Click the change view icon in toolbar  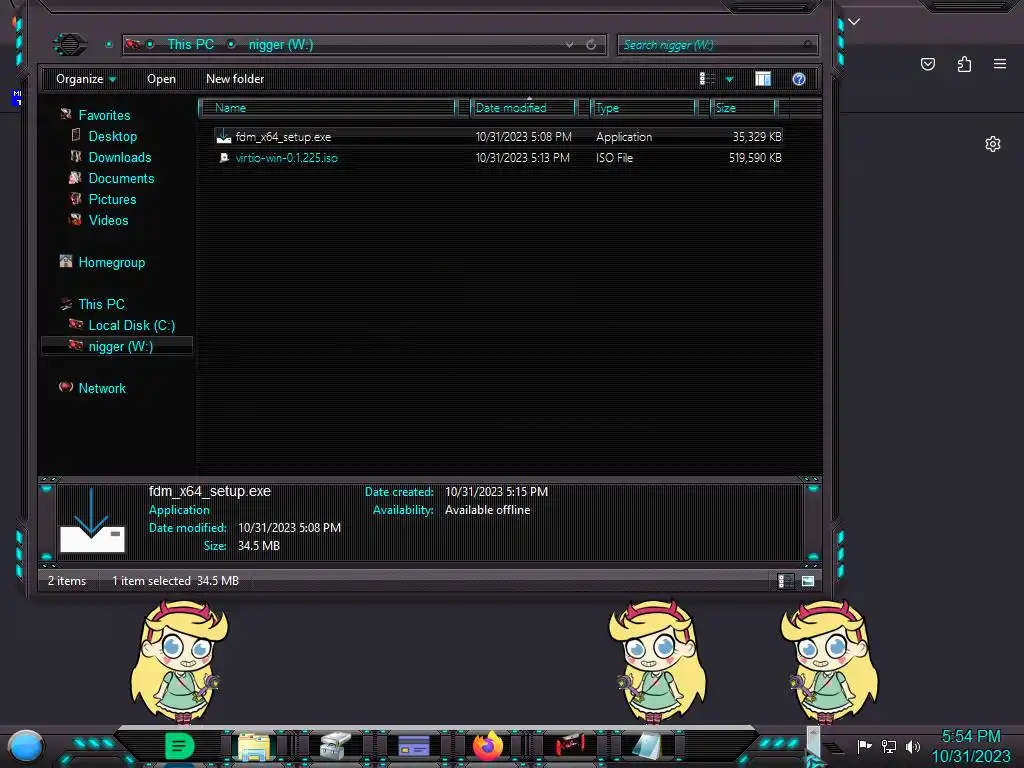click(707, 79)
